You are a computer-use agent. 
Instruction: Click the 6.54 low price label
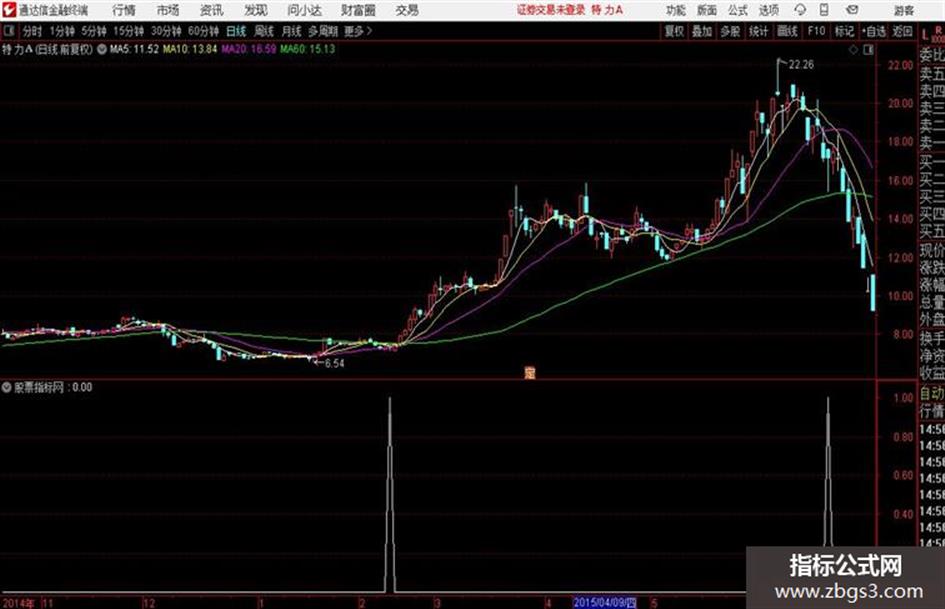334,363
